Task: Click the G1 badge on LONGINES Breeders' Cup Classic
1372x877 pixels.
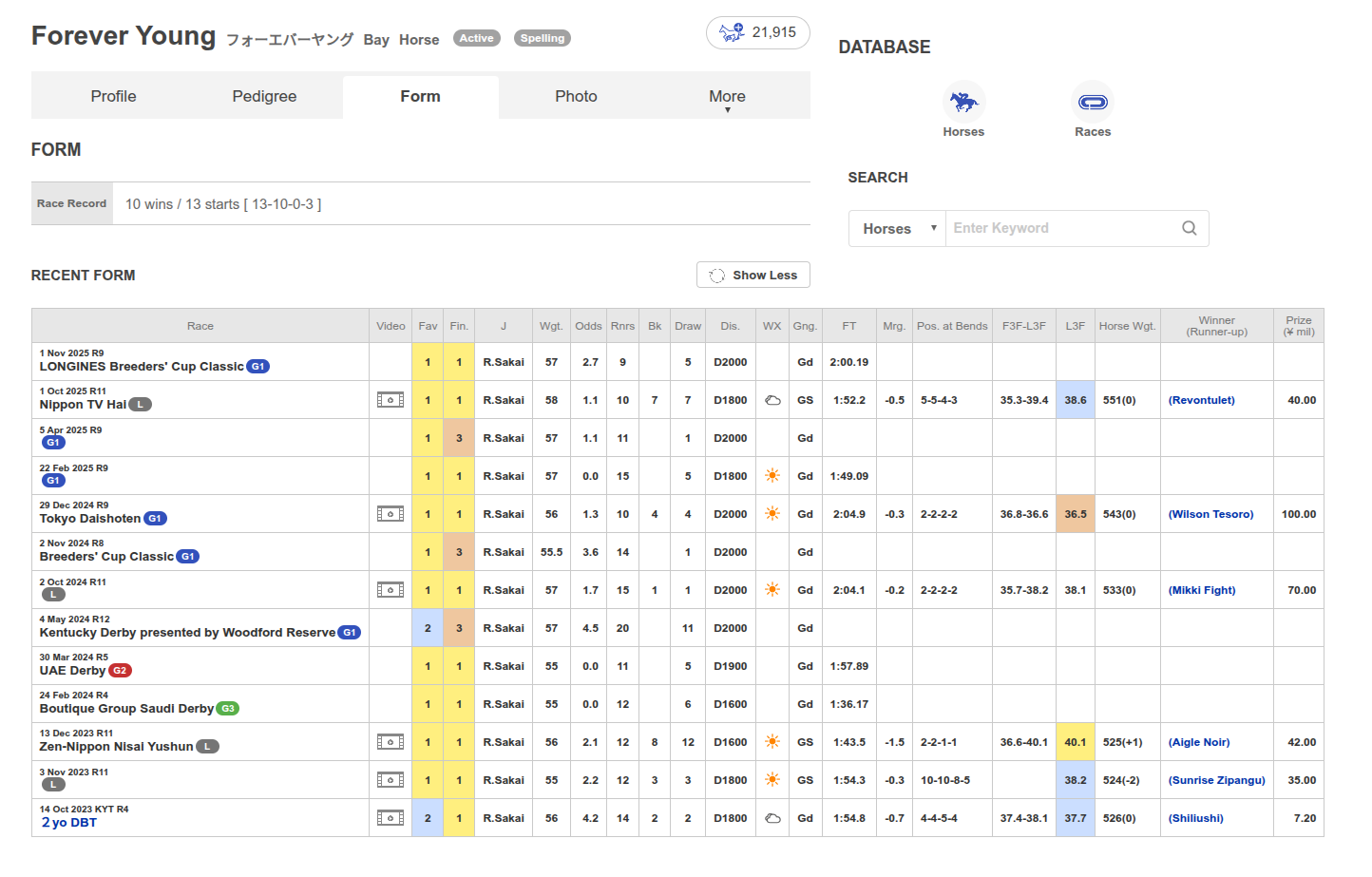Action: pyautogui.click(x=258, y=367)
